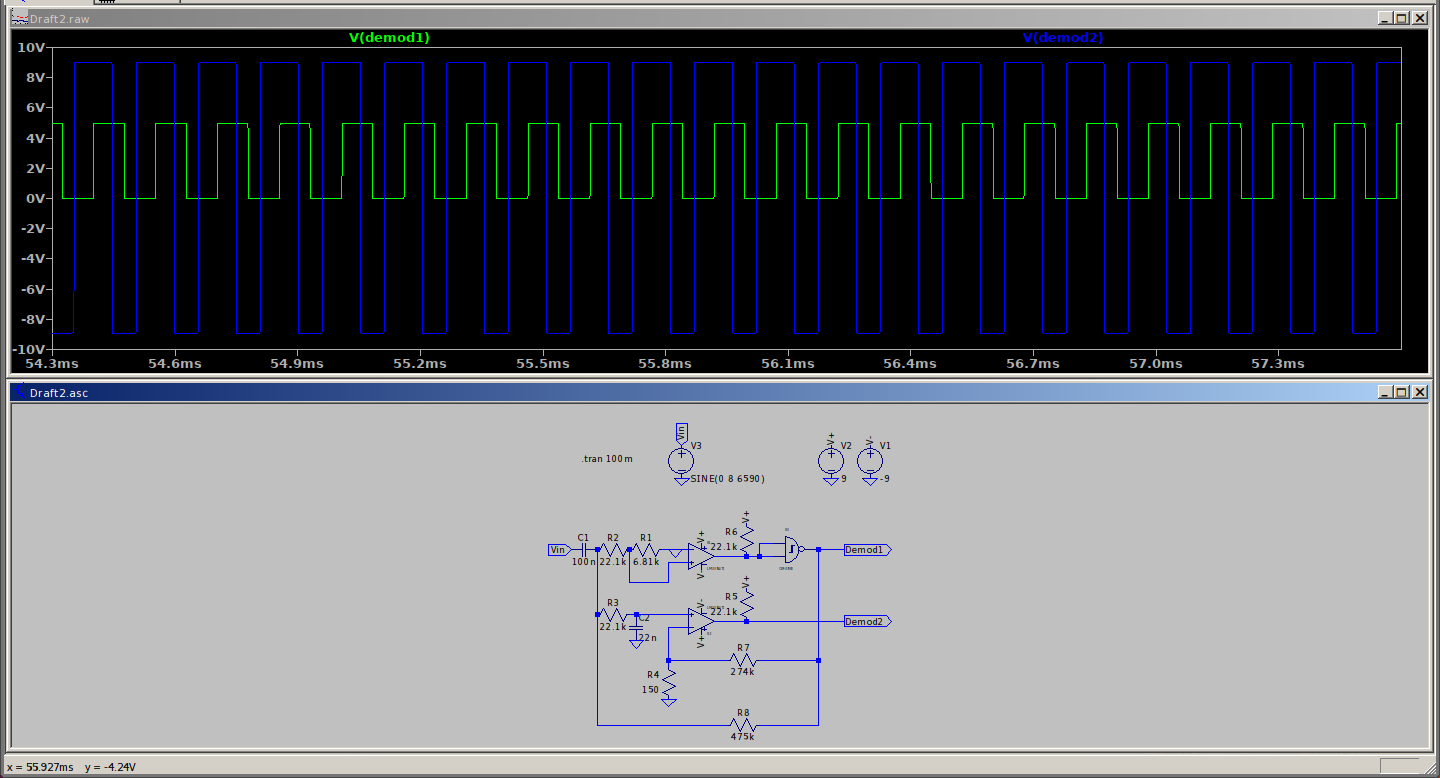
Task: Select the C2 capacitor symbol
Action: (x=637, y=628)
